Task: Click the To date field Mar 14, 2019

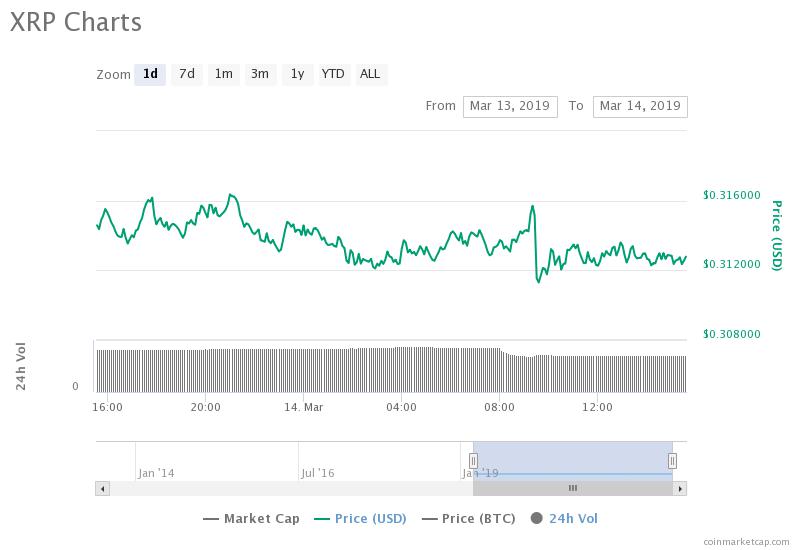Action: pyautogui.click(x=640, y=107)
